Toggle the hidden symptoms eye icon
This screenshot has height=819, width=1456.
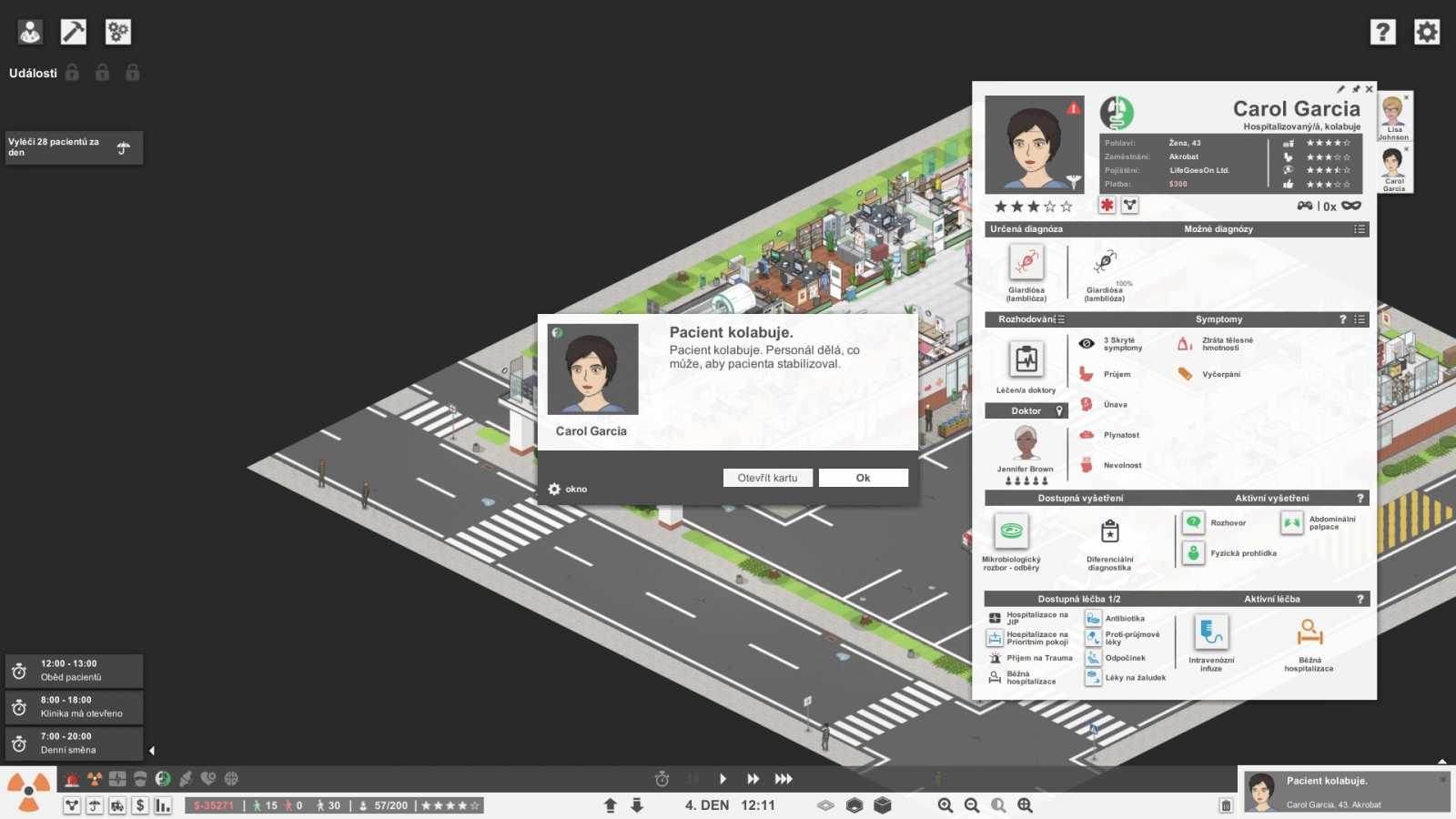click(1087, 344)
